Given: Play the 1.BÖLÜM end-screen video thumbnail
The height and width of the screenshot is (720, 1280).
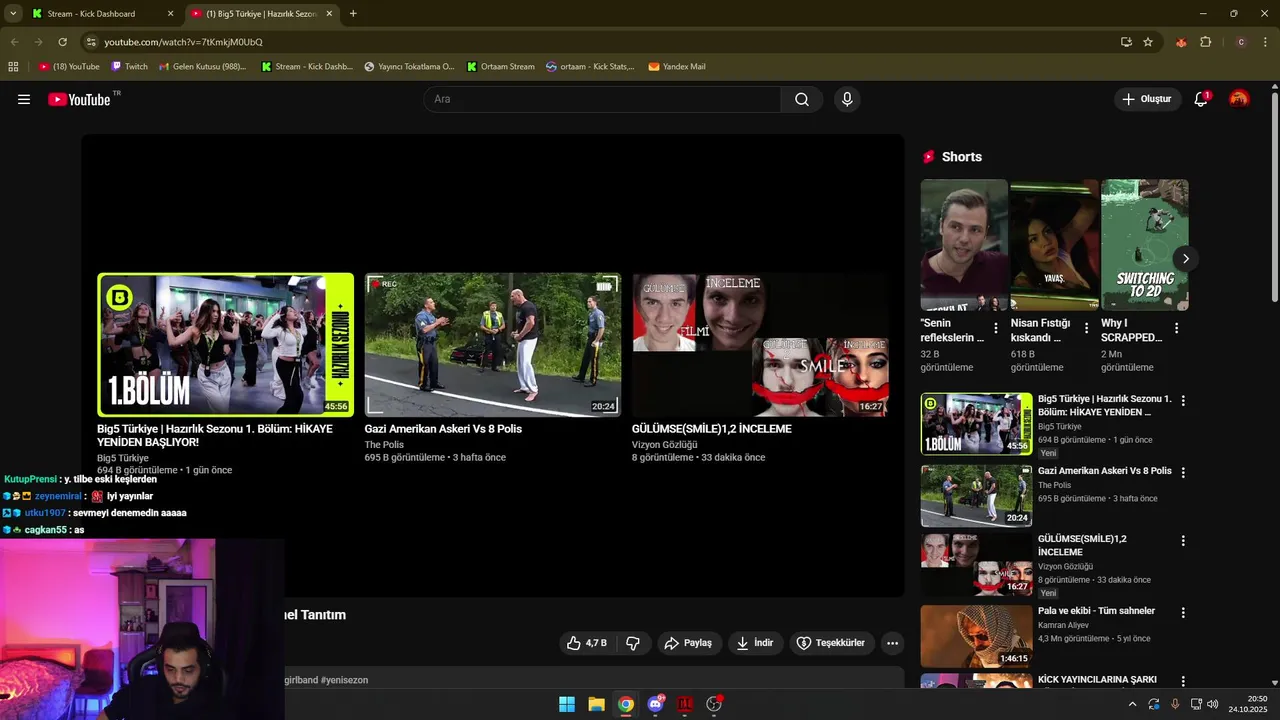Looking at the screenshot, I should [225, 344].
